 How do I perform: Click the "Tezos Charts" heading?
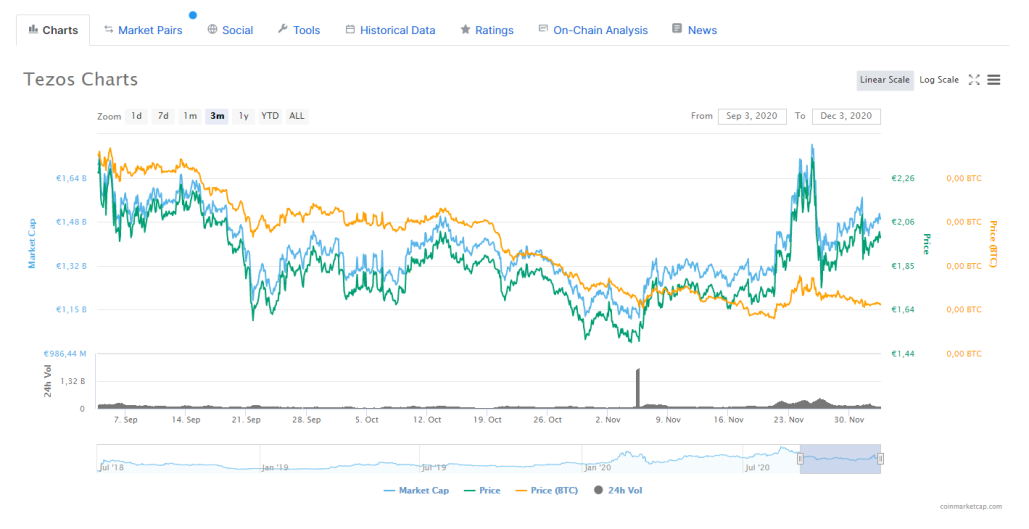[x=81, y=79]
